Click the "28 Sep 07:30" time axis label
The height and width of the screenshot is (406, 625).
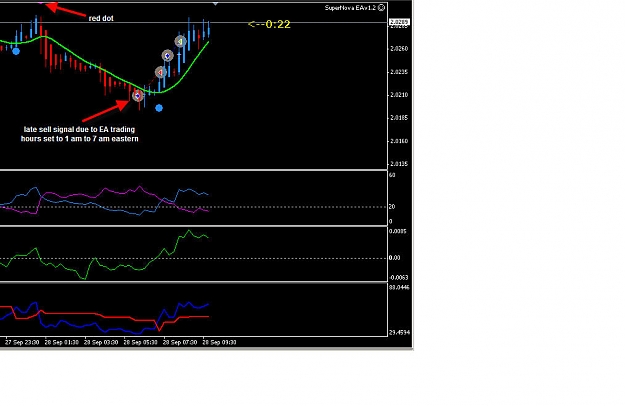pyautogui.click(x=180, y=342)
